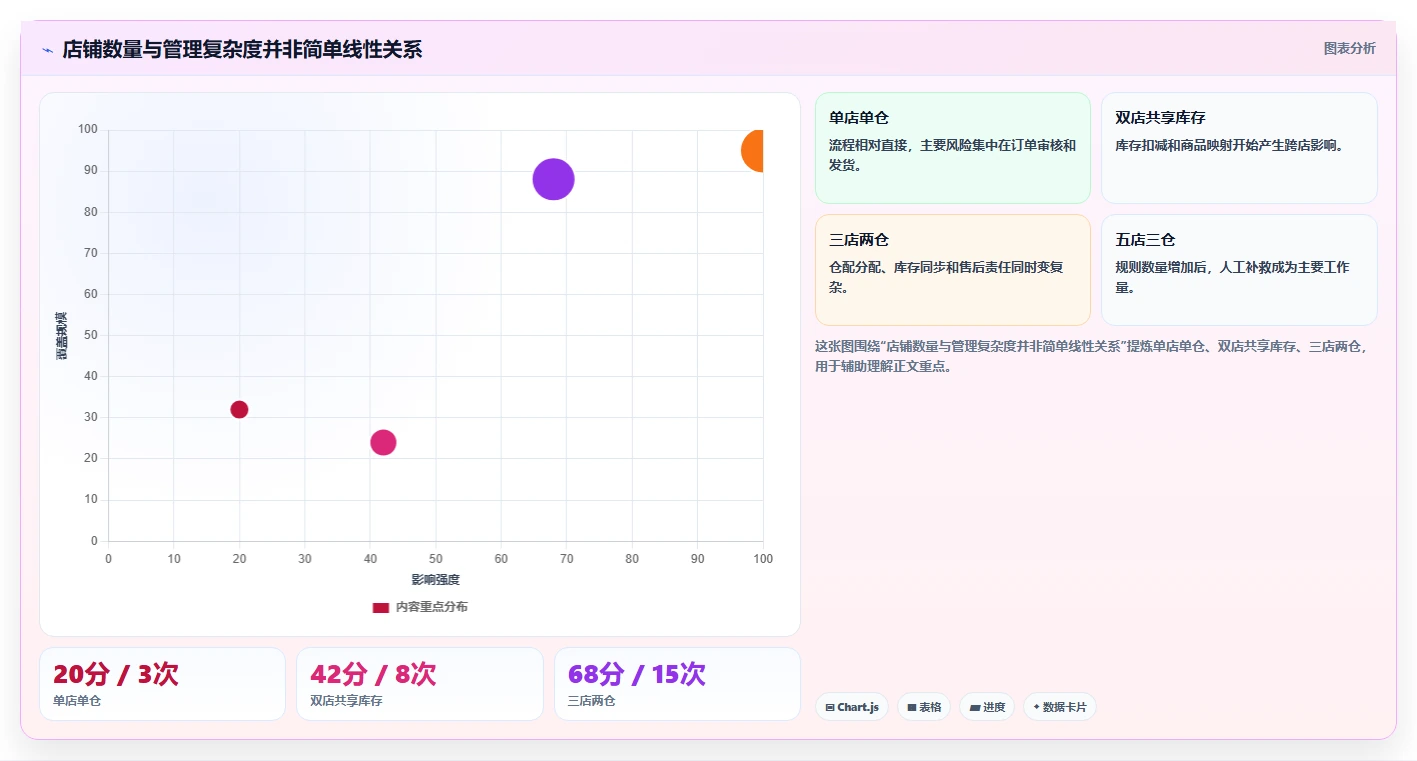Screen dimensions: 1417x761
Task: Click the 68分 / 15次 stat card
Action: [677, 684]
